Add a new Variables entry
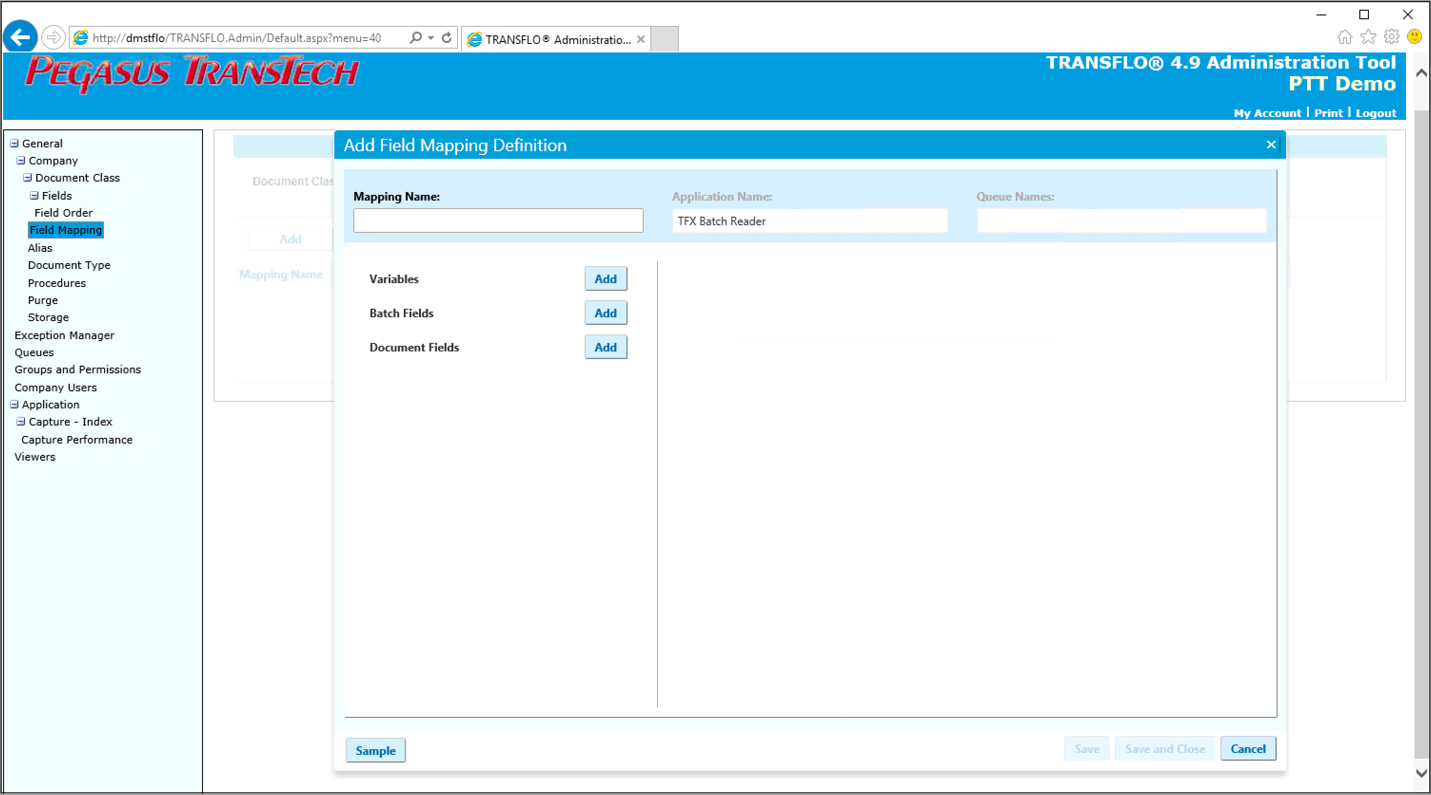Screen dimensions: 1431x795 click(x=605, y=279)
